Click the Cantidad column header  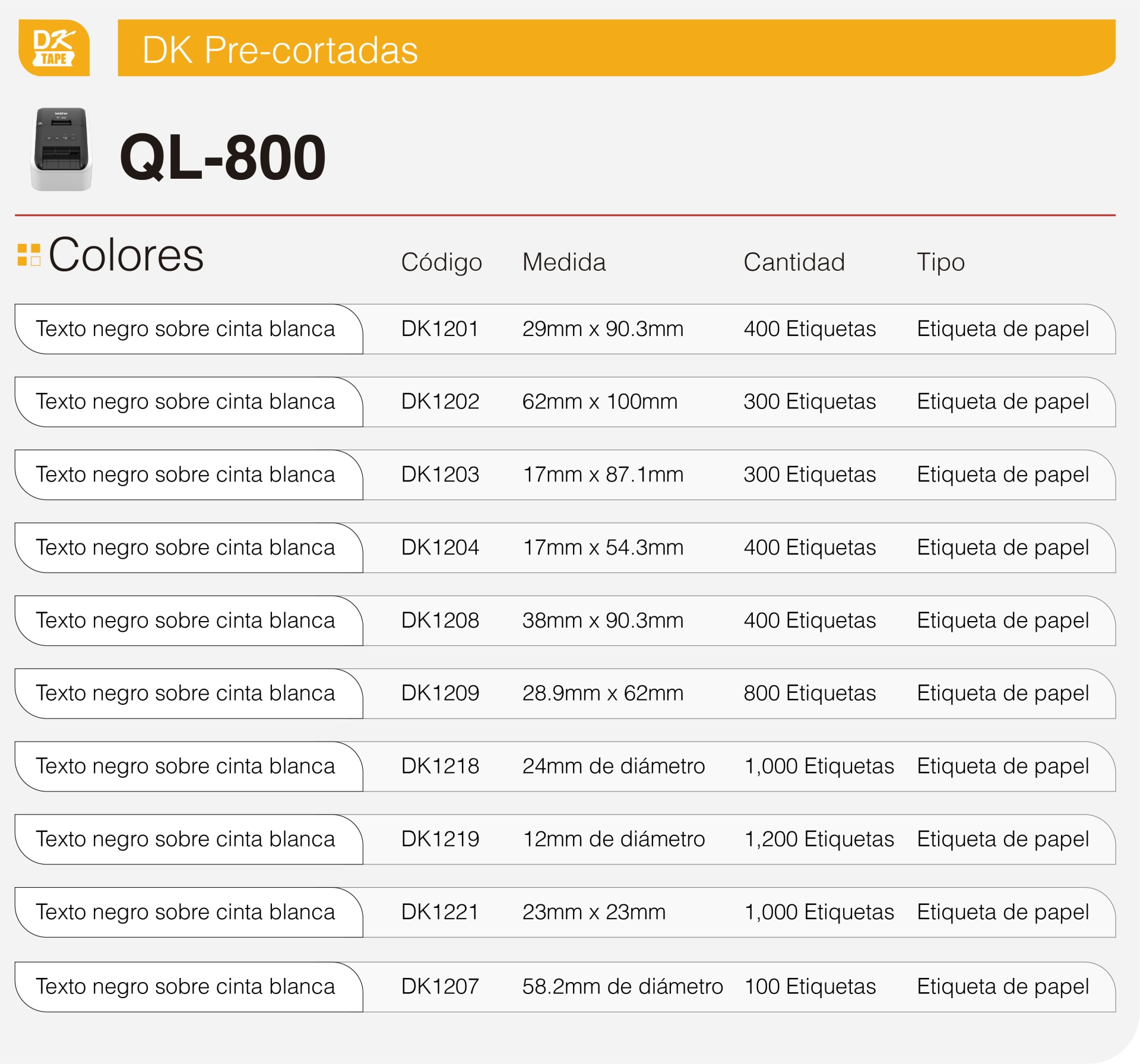794,262
